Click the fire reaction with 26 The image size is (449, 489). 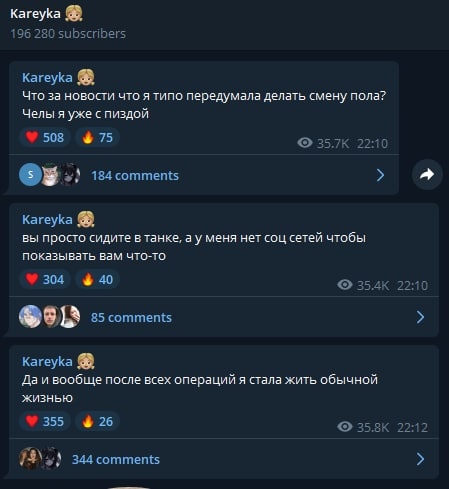coord(97,421)
